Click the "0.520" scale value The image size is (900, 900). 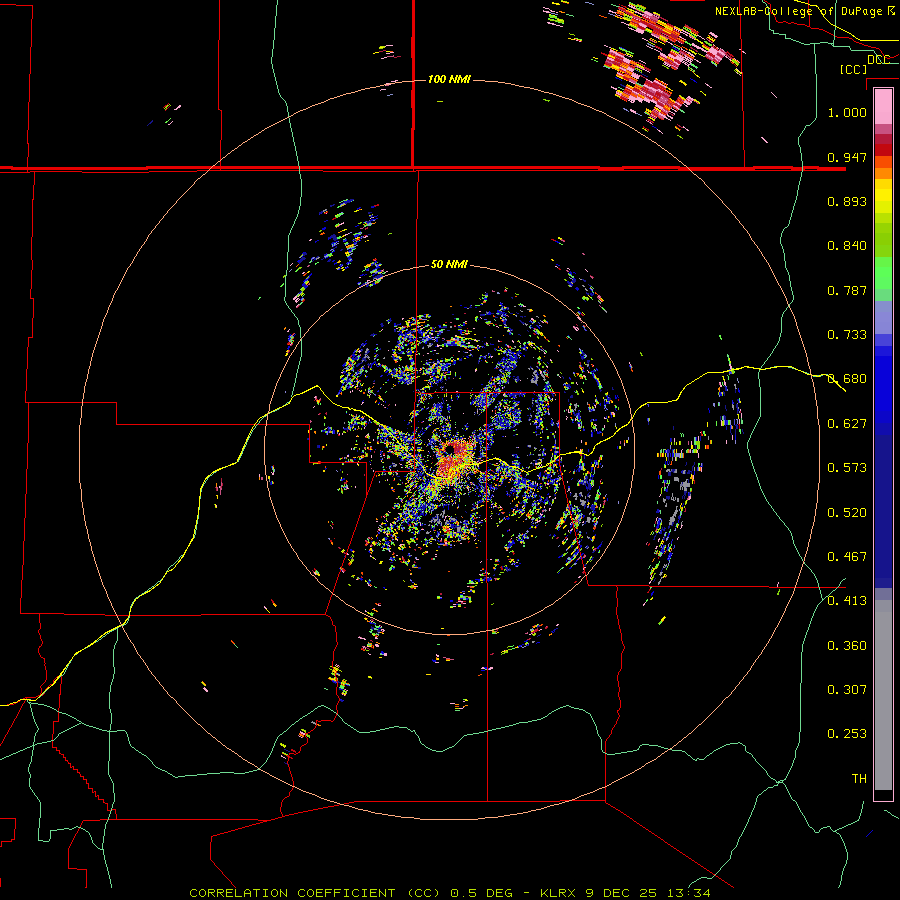[x=847, y=513]
